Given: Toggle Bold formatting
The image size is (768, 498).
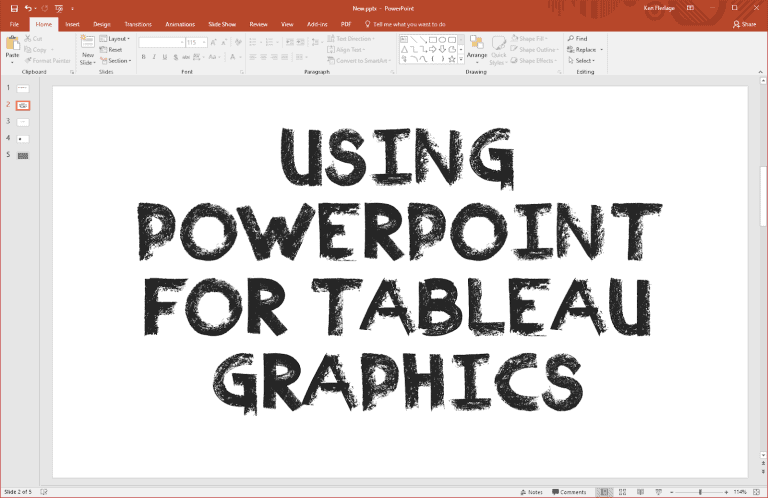Looking at the screenshot, I should [x=144, y=57].
